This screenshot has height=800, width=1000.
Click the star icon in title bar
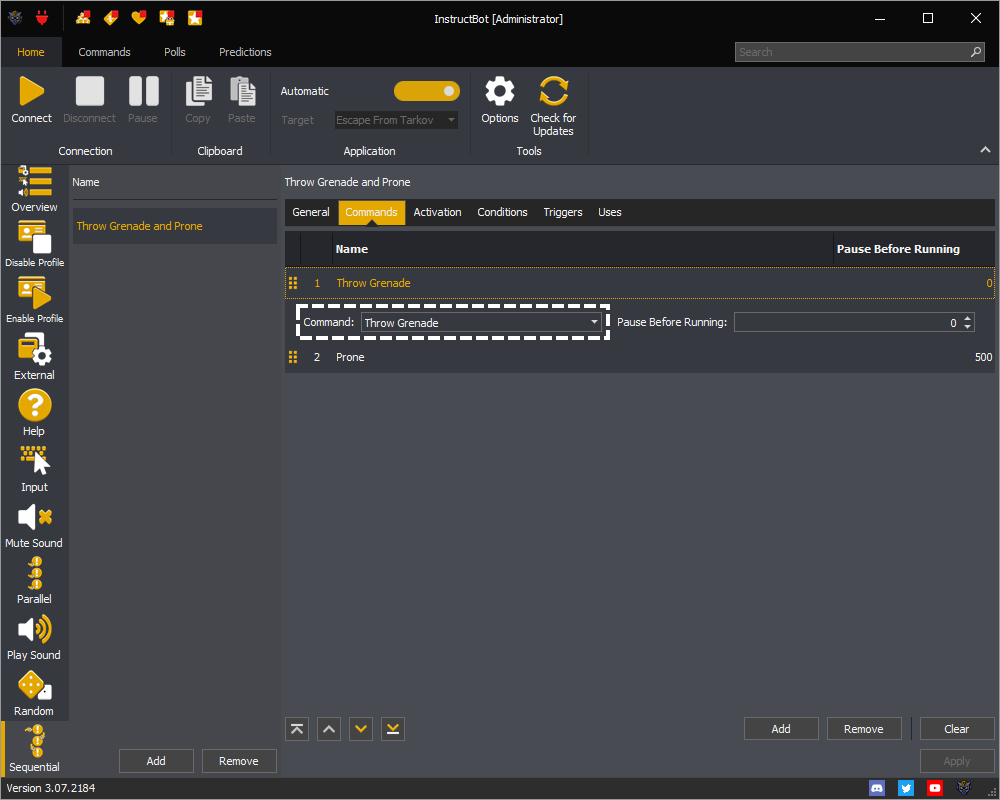pos(195,18)
